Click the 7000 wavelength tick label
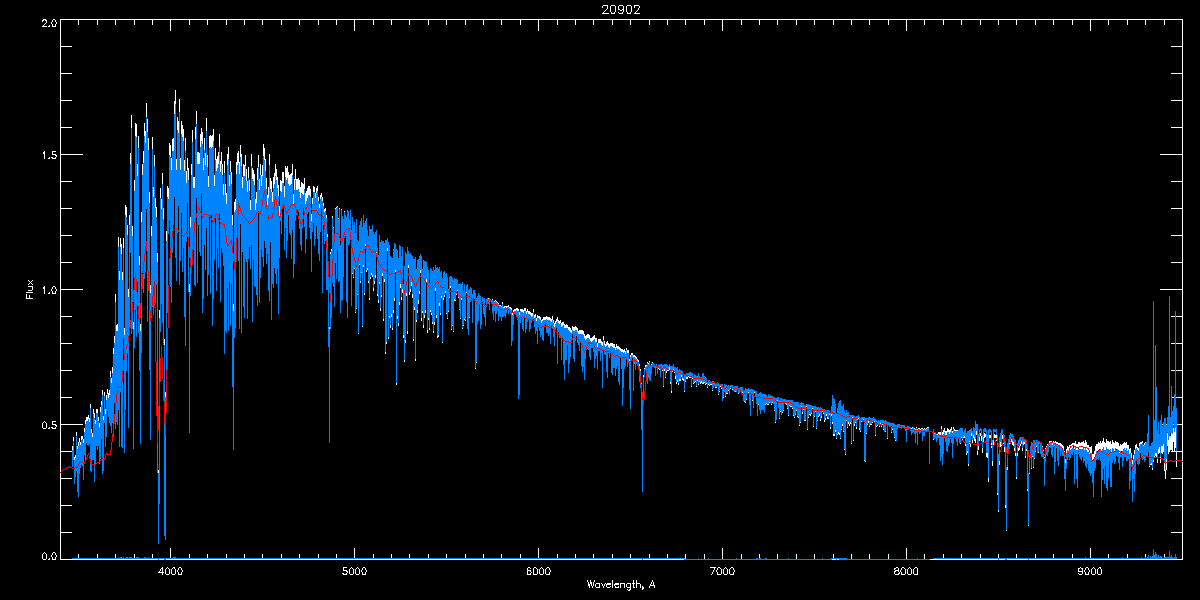This screenshot has height=600, width=1200. click(x=722, y=571)
